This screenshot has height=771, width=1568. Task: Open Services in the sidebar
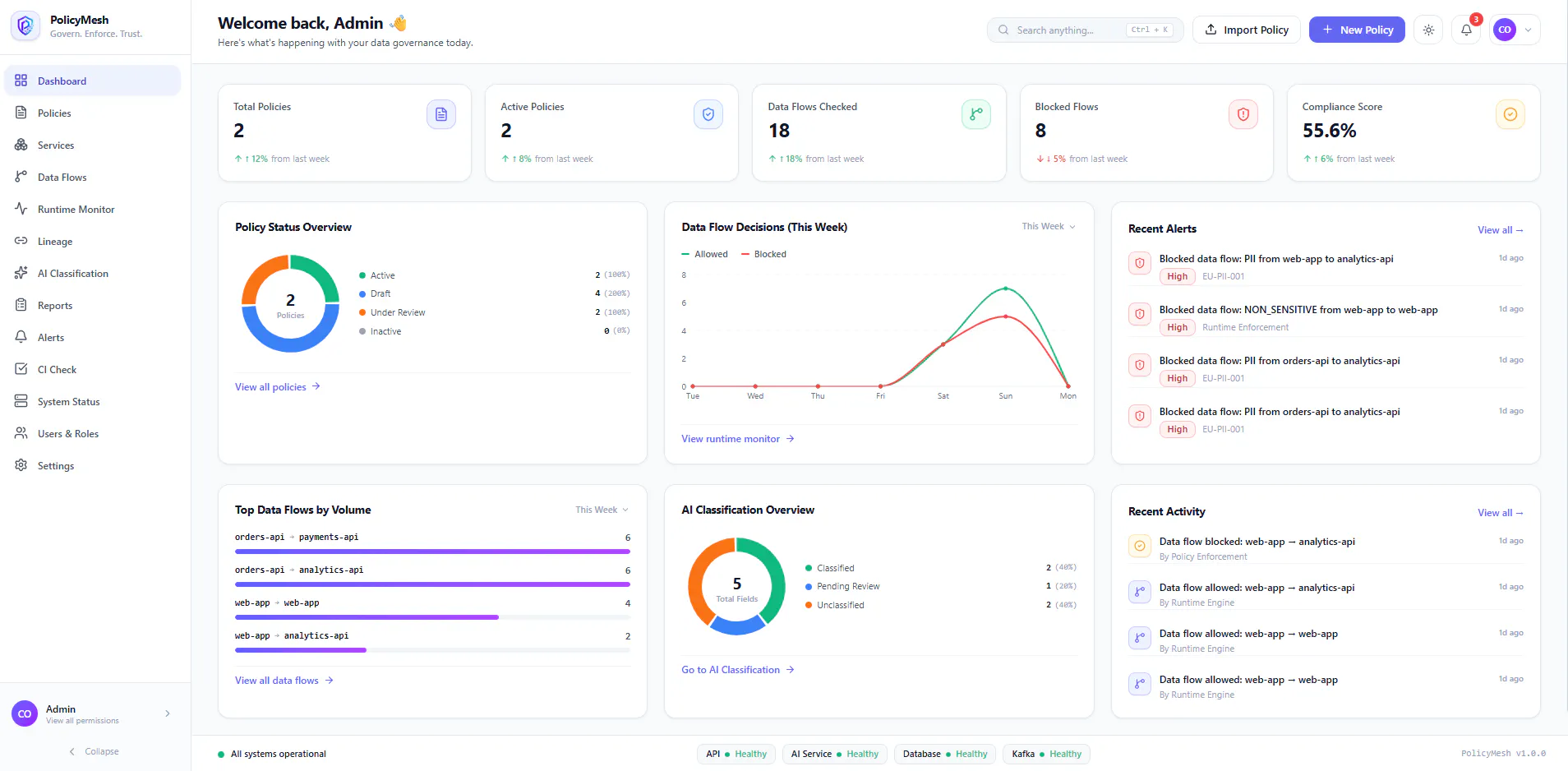click(92, 145)
